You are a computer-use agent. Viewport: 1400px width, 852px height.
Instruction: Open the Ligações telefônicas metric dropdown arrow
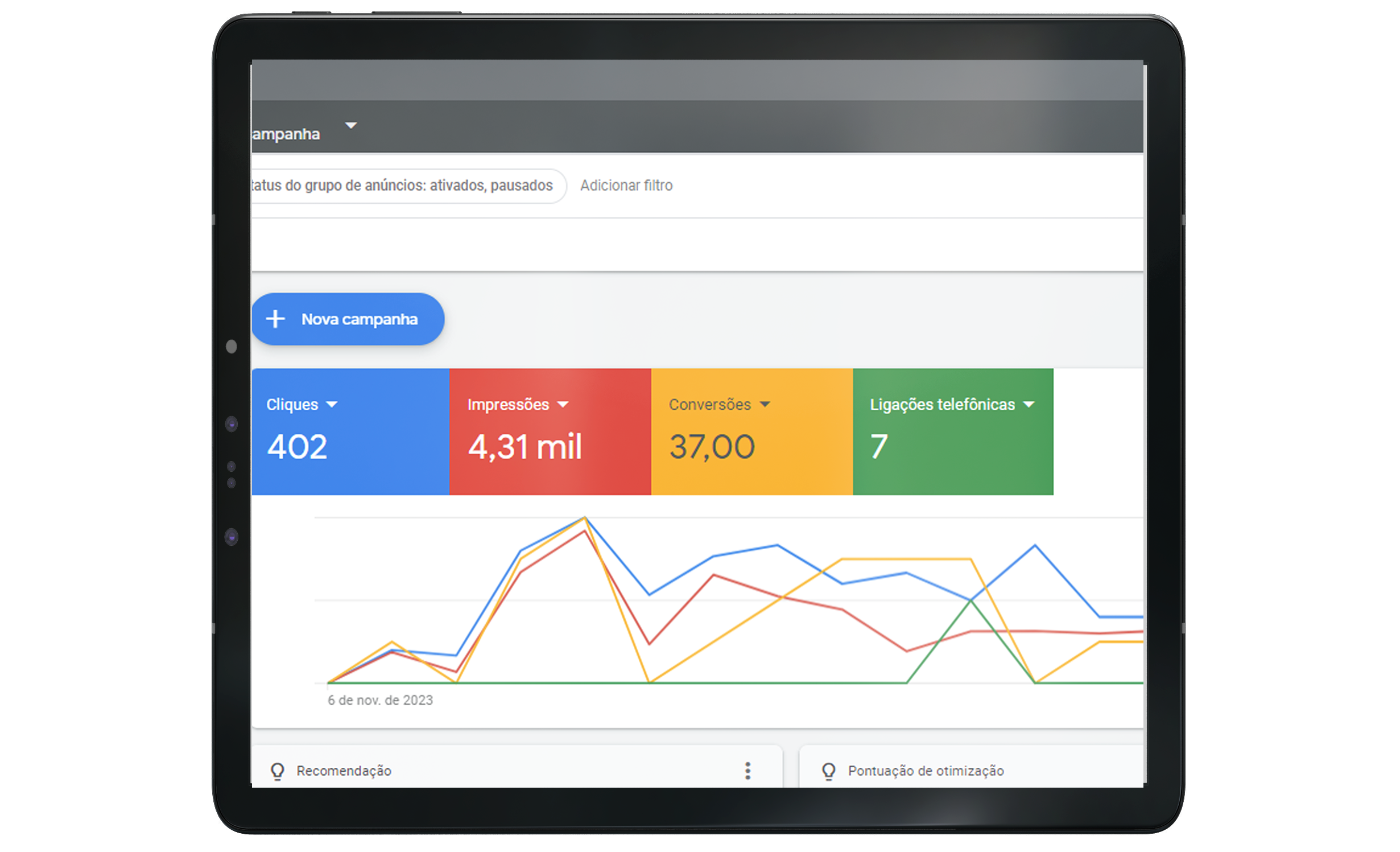(x=1029, y=405)
